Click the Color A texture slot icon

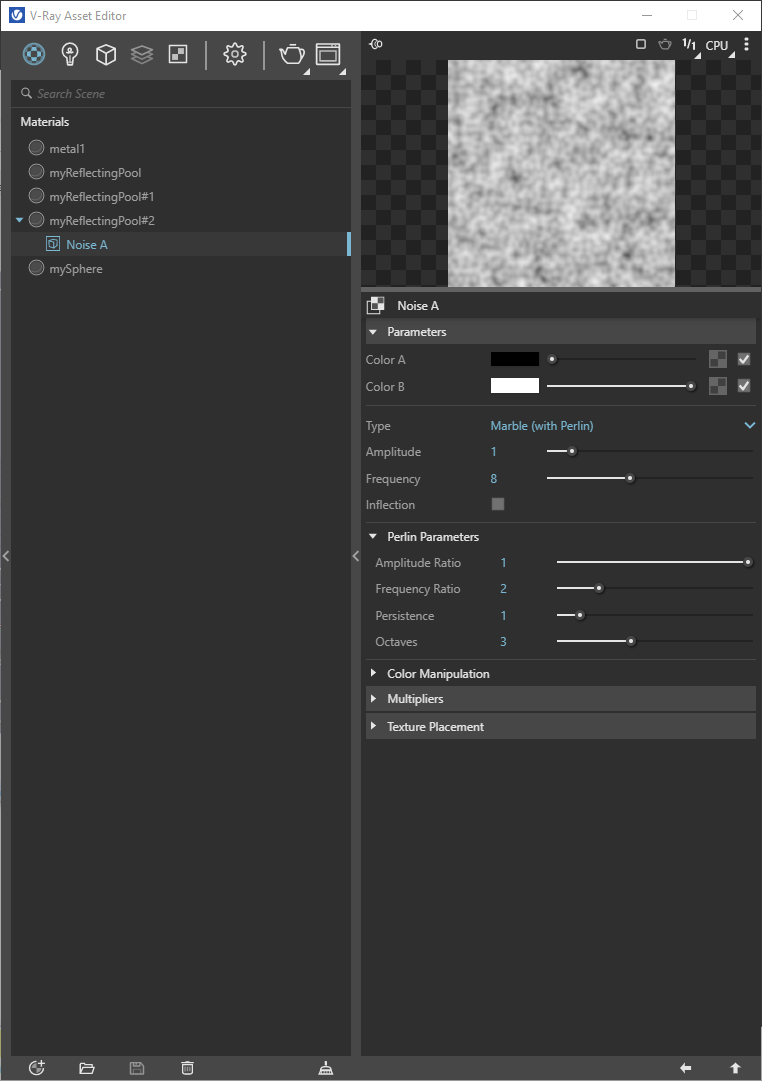click(x=718, y=359)
